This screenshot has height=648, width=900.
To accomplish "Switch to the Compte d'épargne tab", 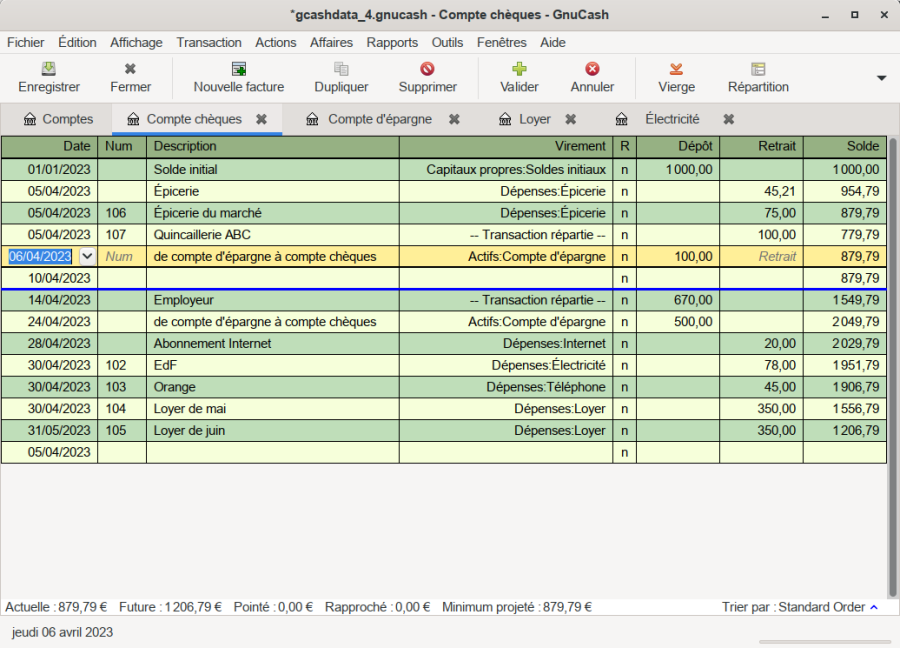I will [379, 119].
